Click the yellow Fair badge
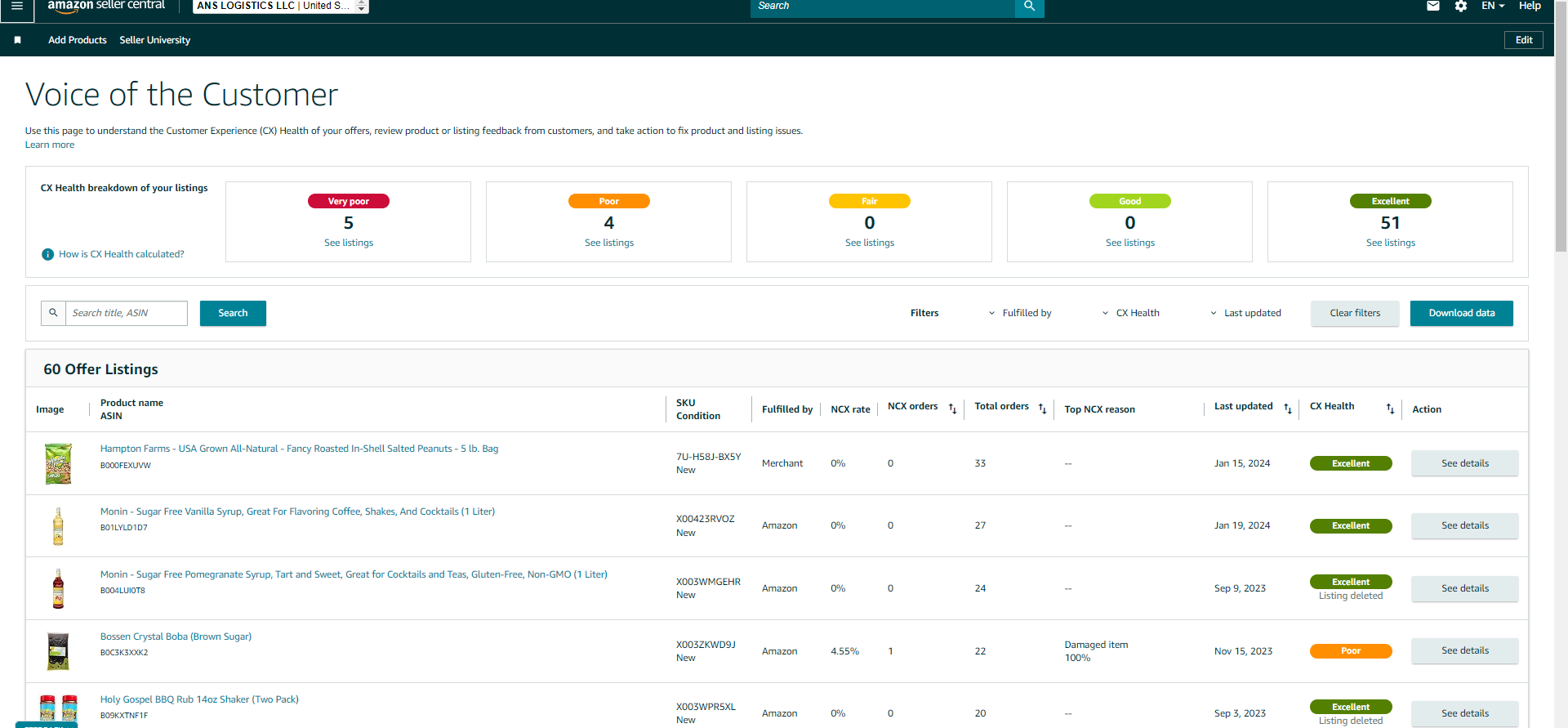Image resolution: width=1568 pixels, height=728 pixels. [x=870, y=201]
